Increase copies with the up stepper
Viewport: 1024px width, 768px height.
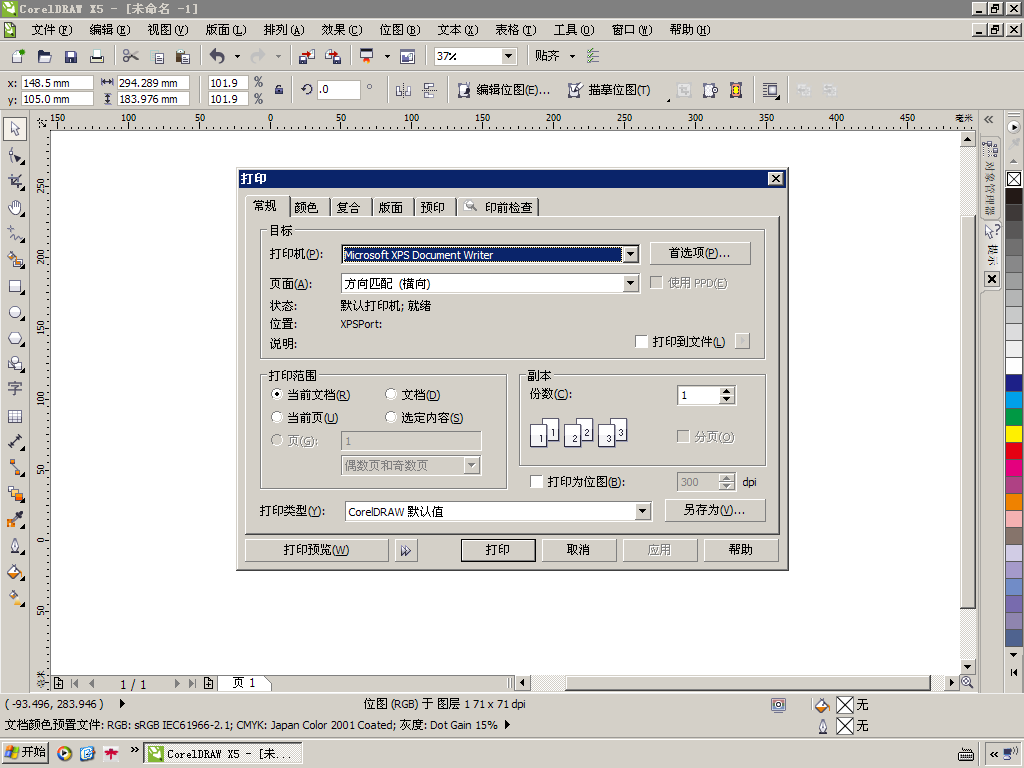pyautogui.click(x=727, y=391)
